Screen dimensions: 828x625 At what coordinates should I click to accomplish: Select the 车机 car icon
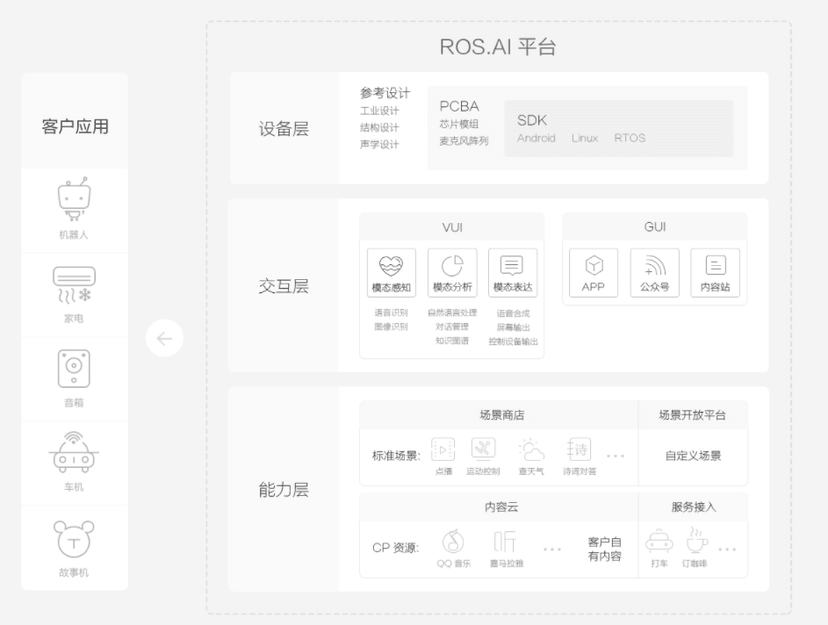(x=74, y=452)
